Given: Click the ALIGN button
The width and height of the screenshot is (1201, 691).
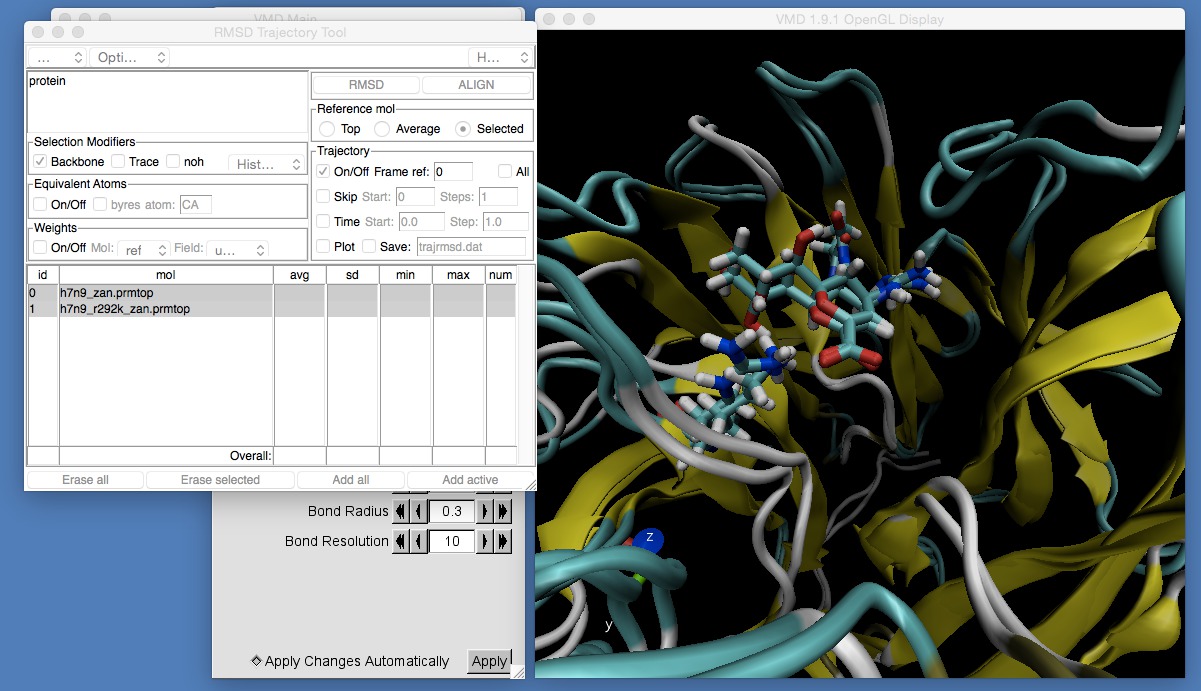Looking at the screenshot, I should tap(476, 85).
